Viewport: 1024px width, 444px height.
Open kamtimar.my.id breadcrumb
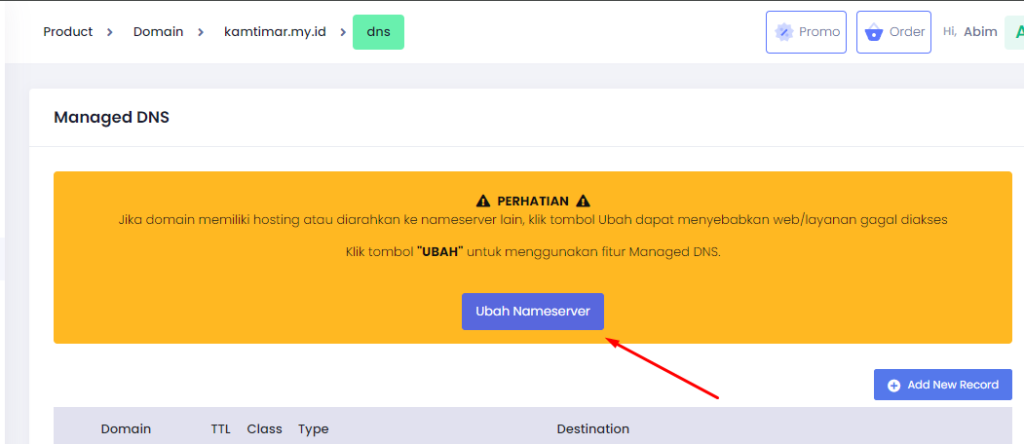[x=275, y=32]
